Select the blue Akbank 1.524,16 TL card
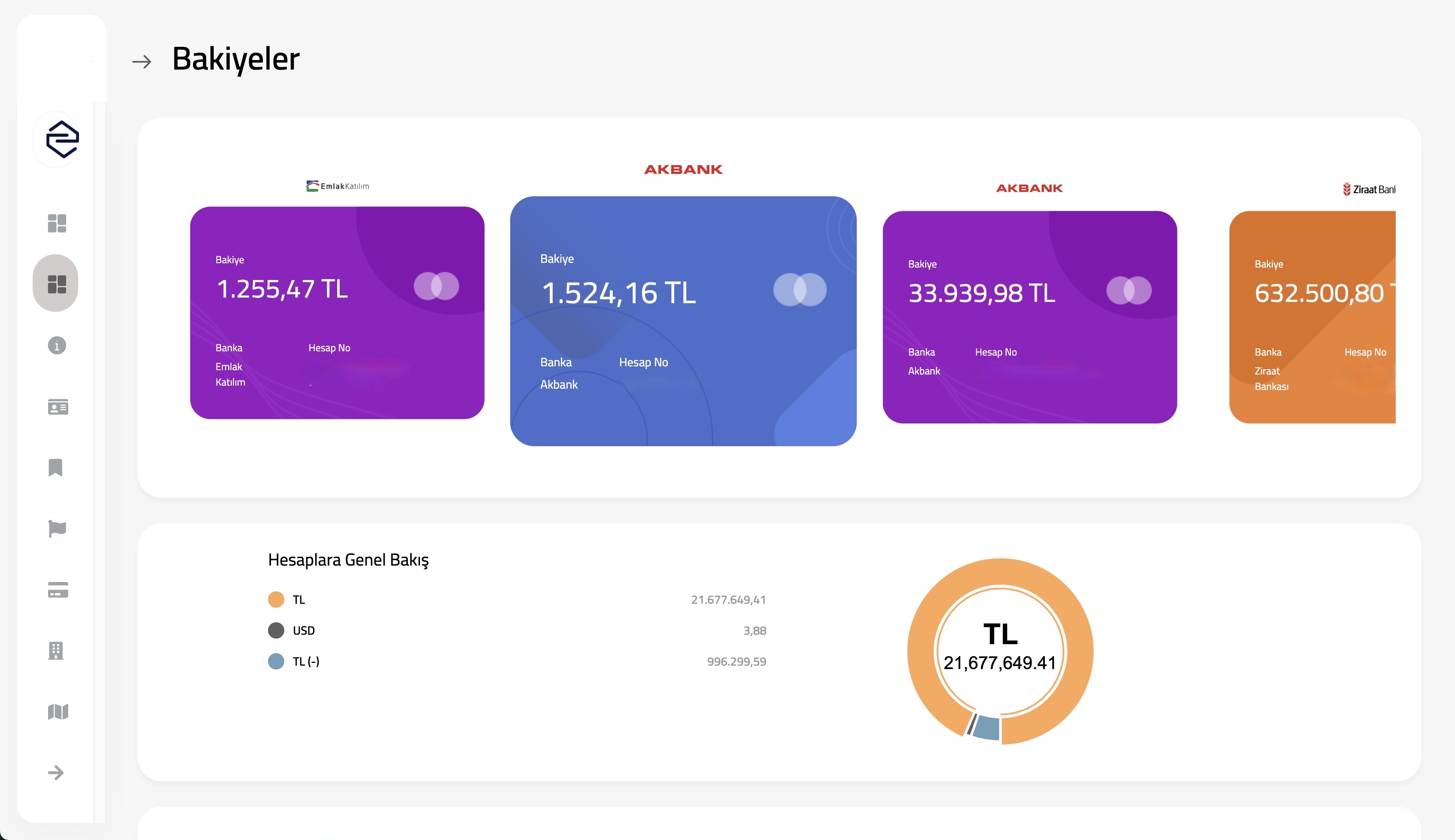The height and width of the screenshot is (840, 1455). [x=683, y=321]
